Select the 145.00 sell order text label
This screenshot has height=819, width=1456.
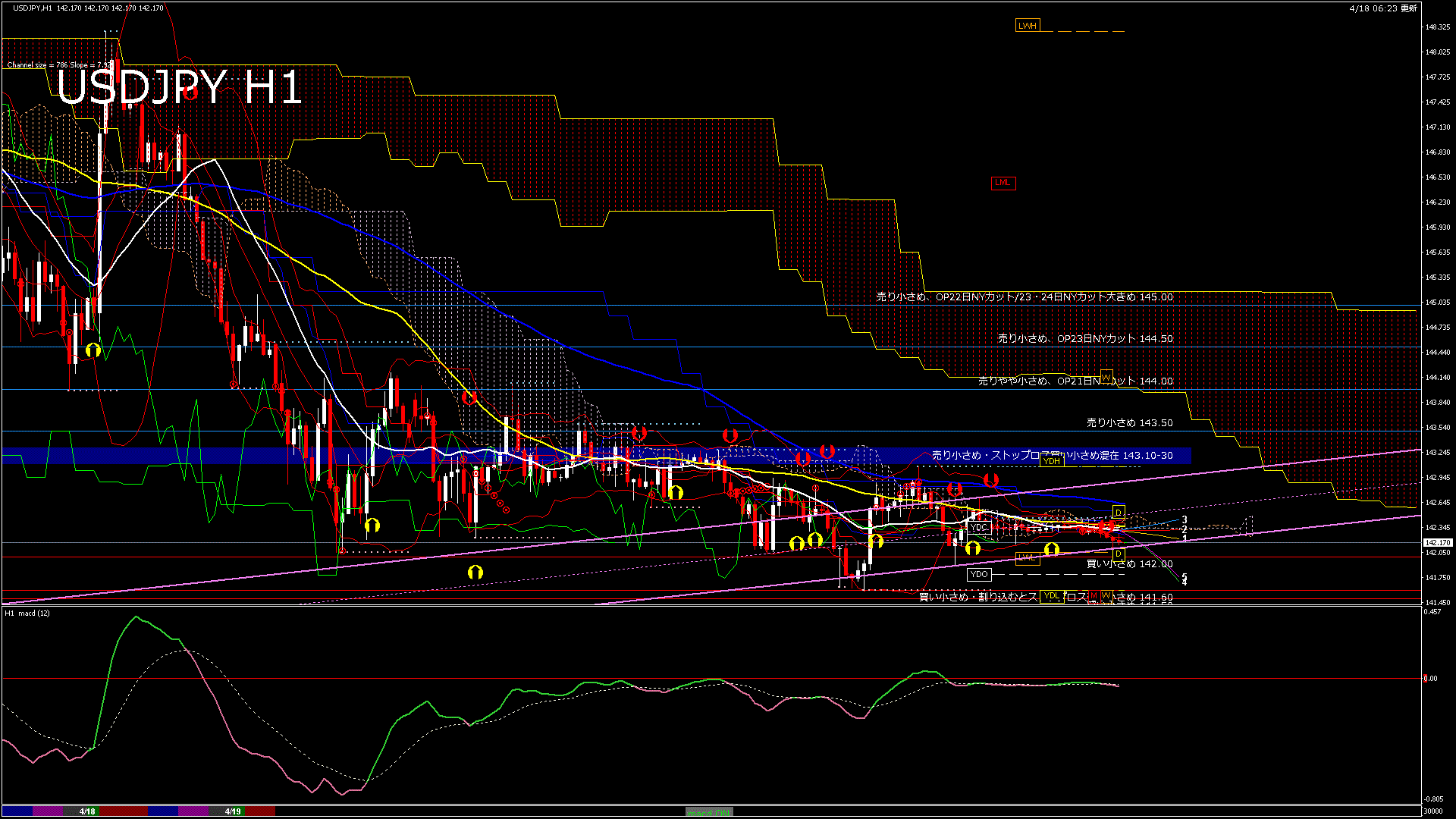point(1025,297)
